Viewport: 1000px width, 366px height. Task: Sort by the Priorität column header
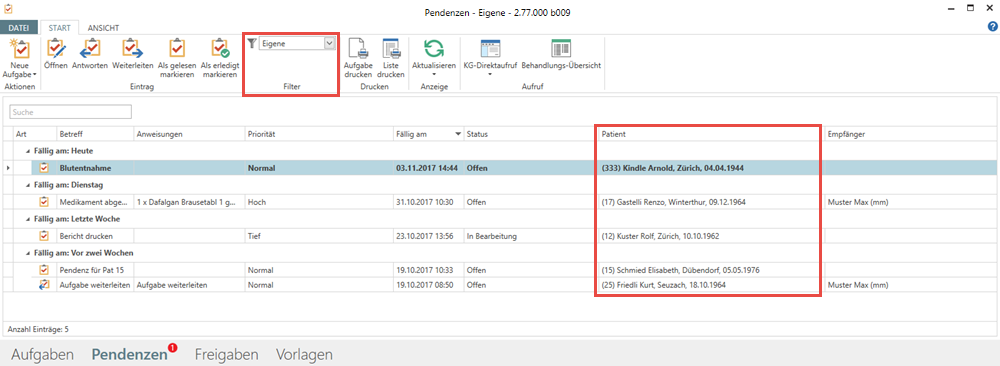(x=319, y=135)
